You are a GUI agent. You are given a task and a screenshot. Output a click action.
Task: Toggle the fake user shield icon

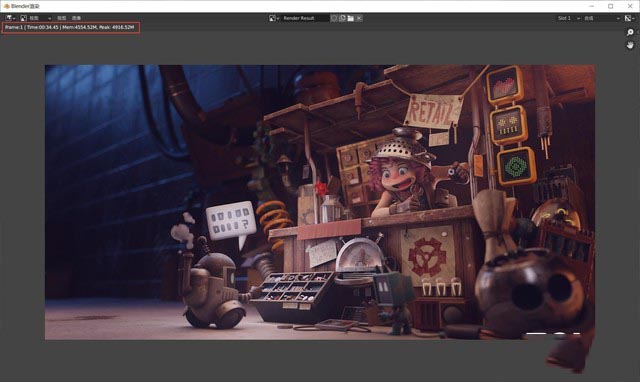click(x=334, y=18)
